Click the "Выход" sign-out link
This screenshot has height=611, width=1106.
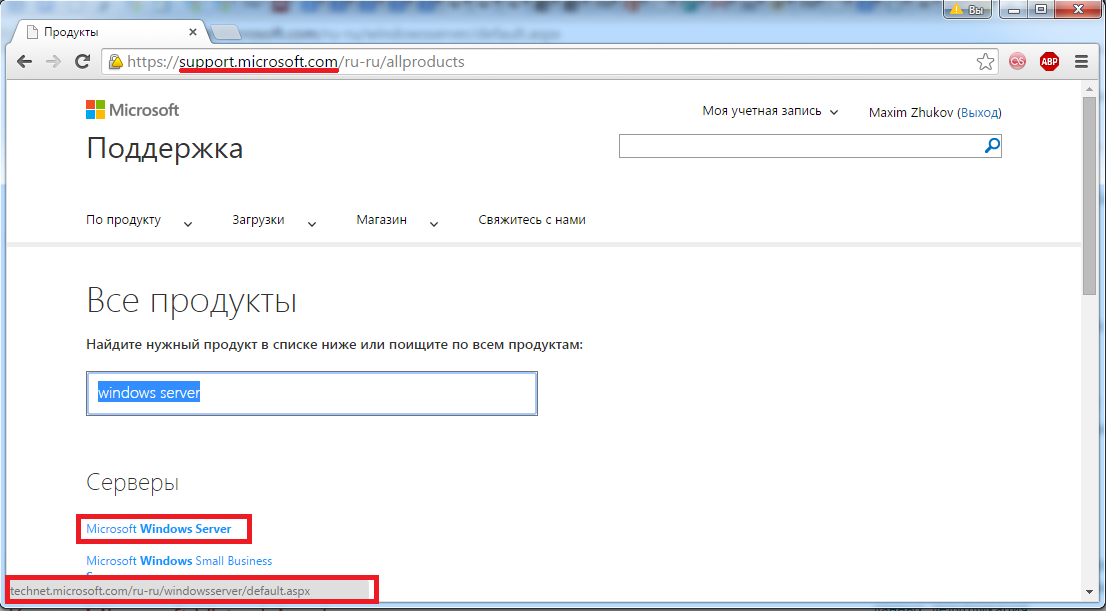(979, 113)
